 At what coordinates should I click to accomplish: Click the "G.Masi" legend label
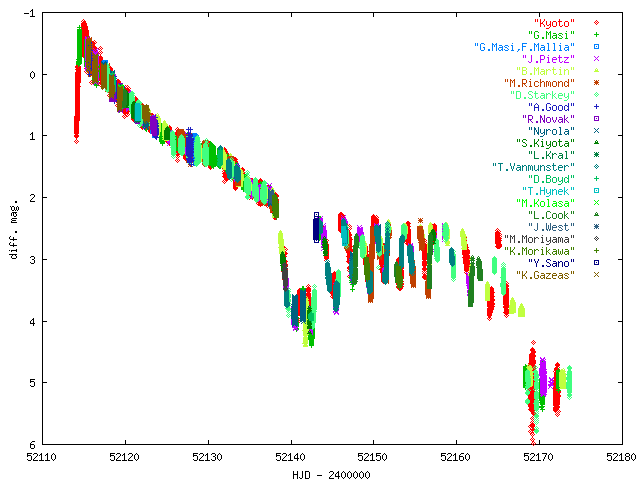click(551, 35)
